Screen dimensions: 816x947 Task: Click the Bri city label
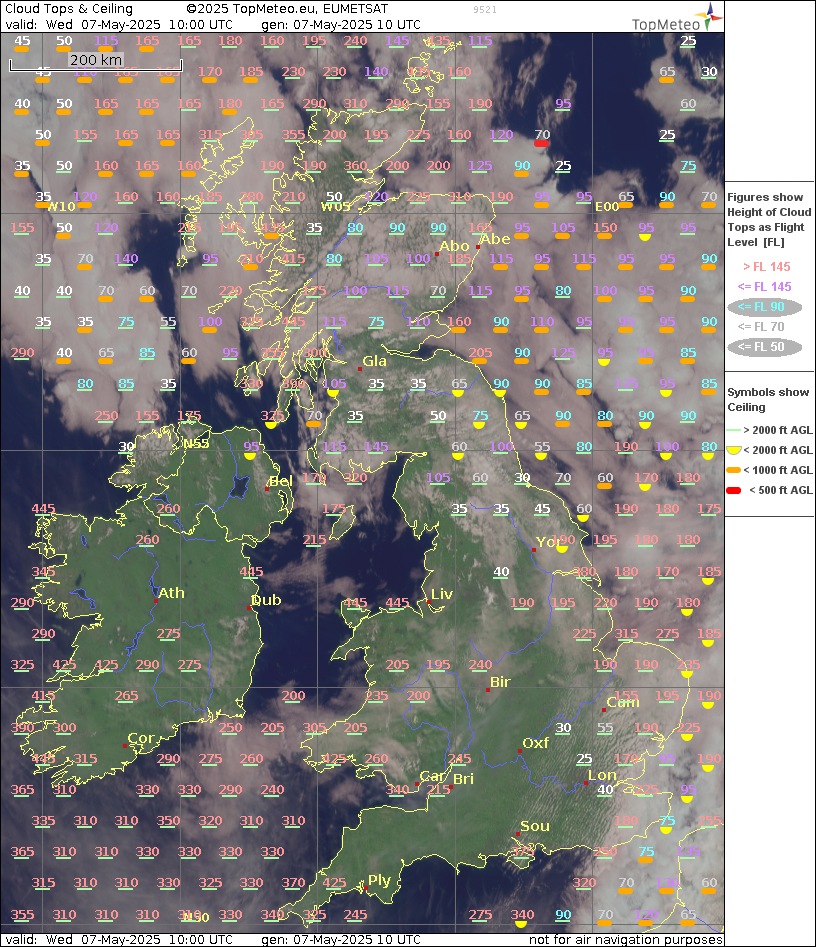tap(463, 779)
